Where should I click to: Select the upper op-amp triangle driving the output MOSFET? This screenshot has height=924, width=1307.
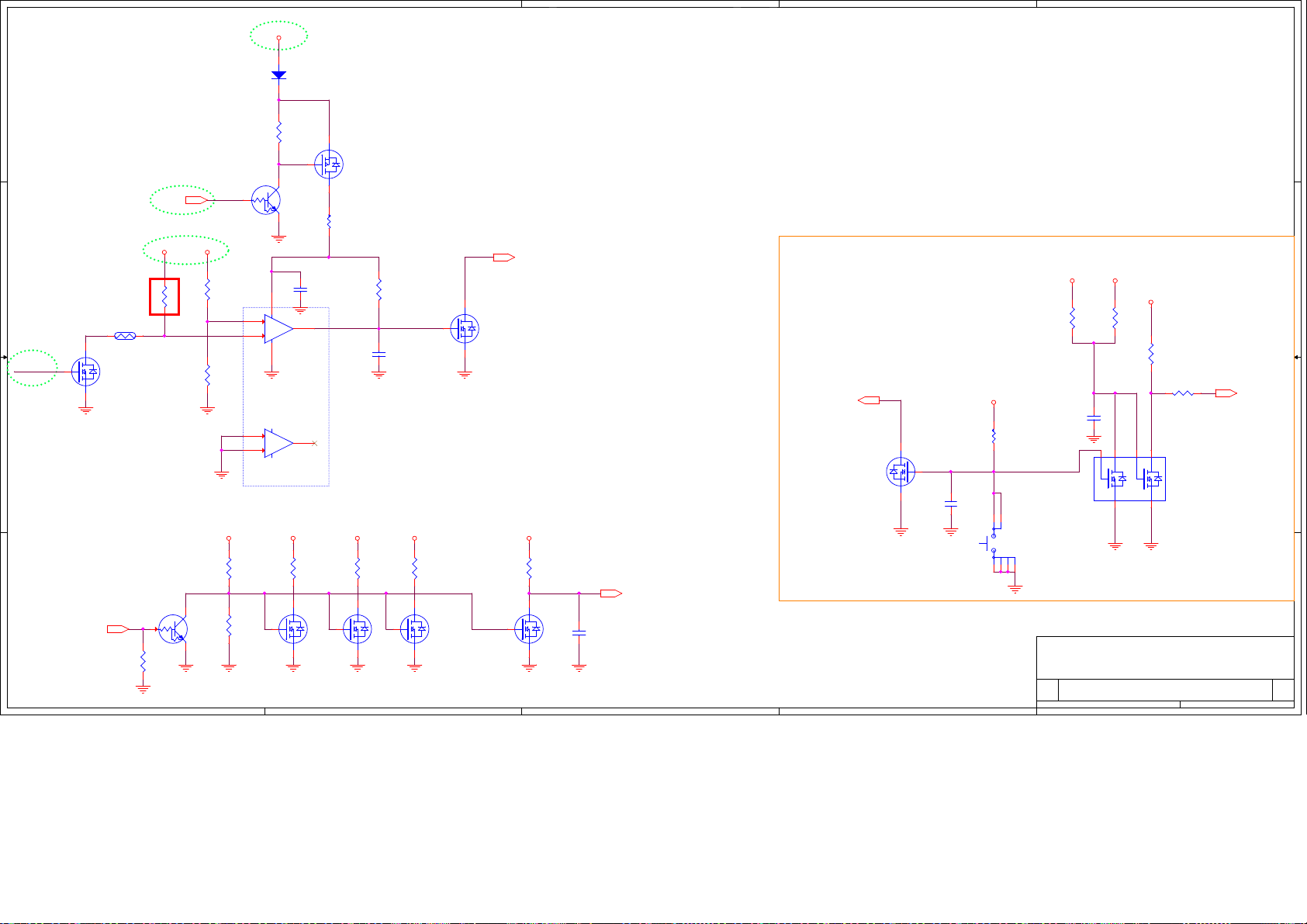pyautogui.click(x=278, y=329)
